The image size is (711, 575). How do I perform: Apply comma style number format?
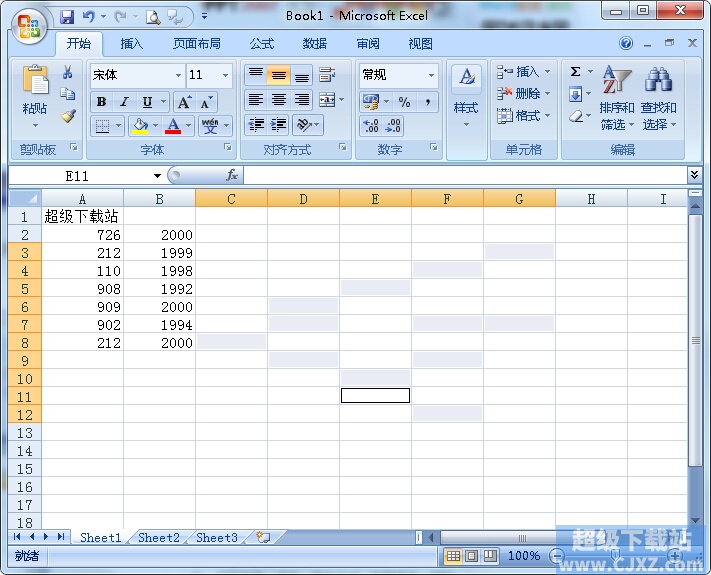(x=427, y=102)
